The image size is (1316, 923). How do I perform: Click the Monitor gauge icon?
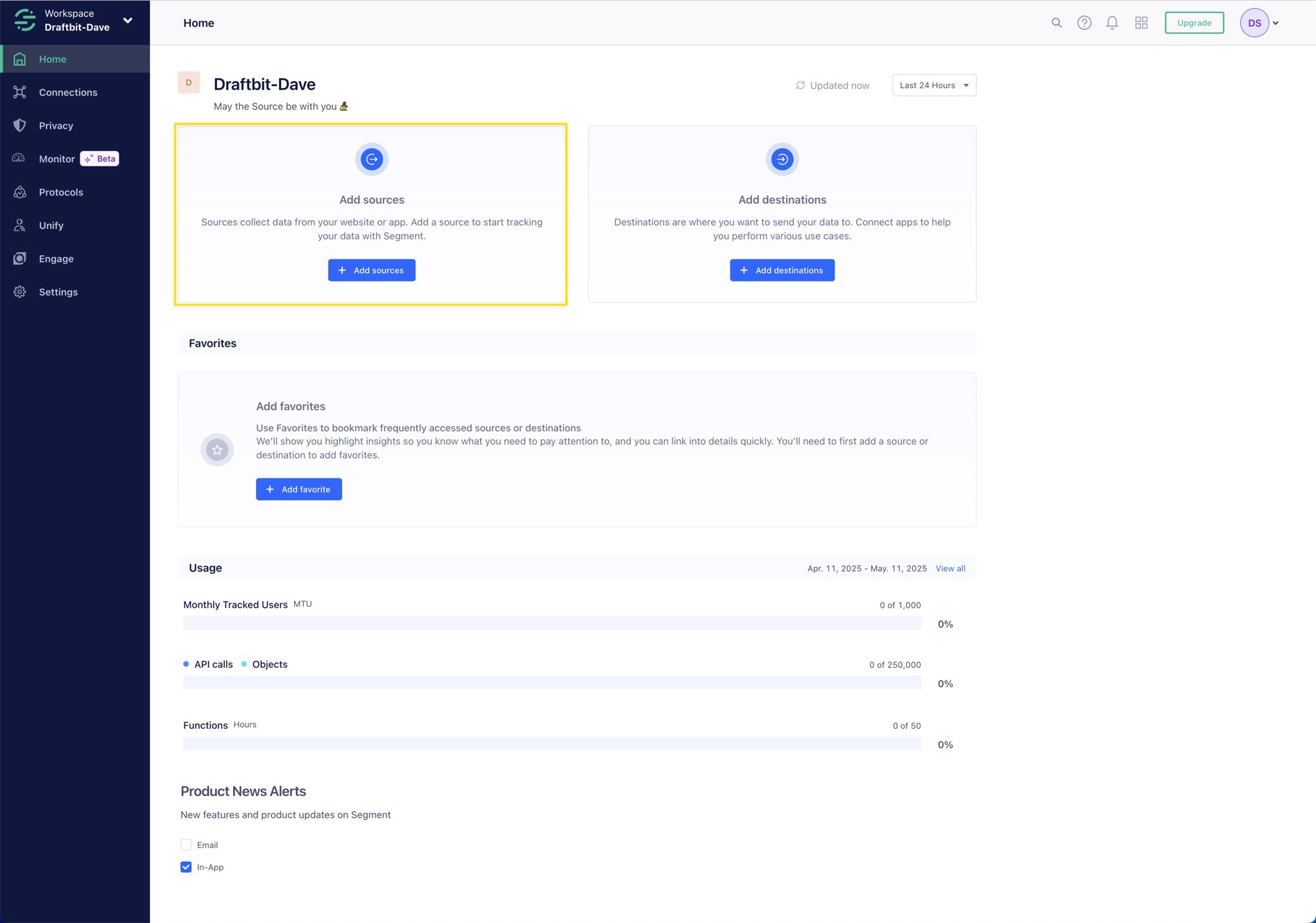coord(19,158)
